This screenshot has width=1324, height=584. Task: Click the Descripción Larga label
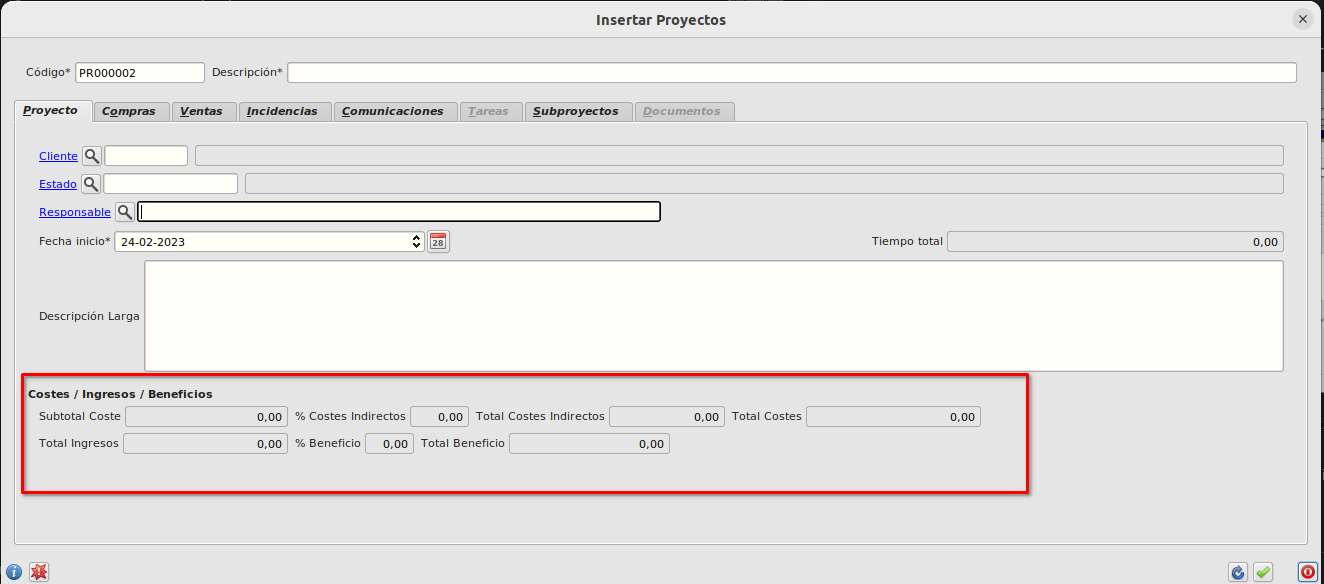click(89, 316)
